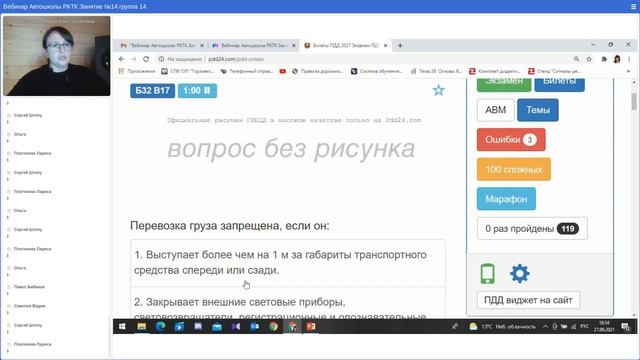Open the Правила дорожного bookmark
This screenshot has width=640, height=360.
(318, 71)
